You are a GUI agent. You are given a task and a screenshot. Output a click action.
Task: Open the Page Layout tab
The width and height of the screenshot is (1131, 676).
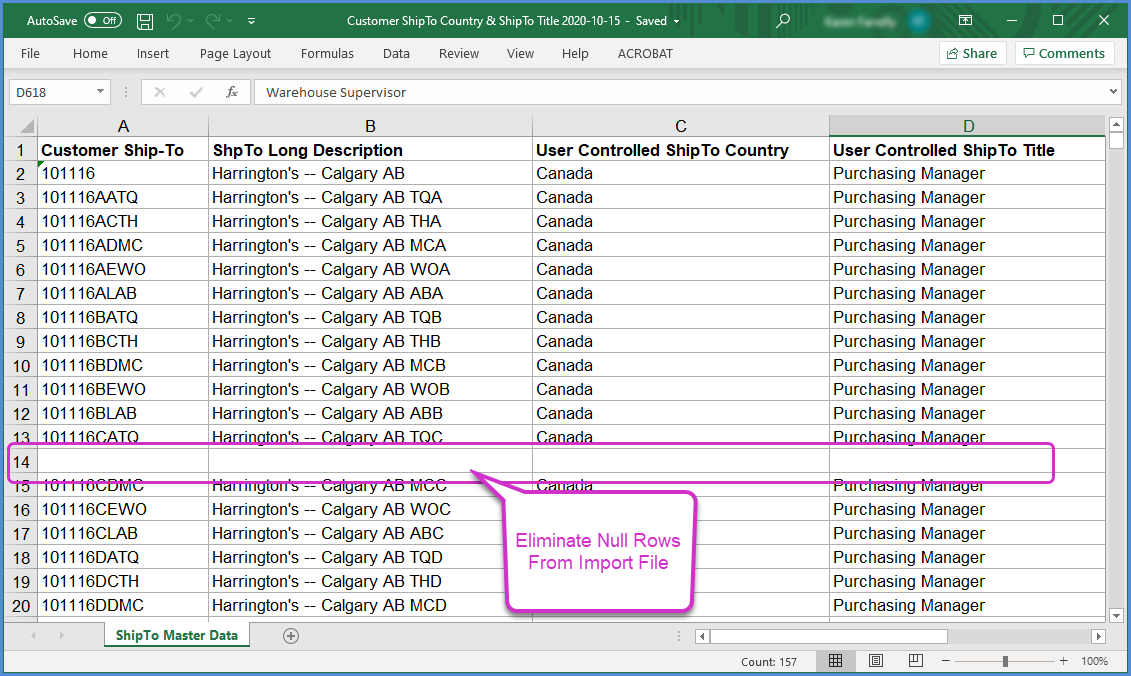pyautogui.click(x=235, y=53)
